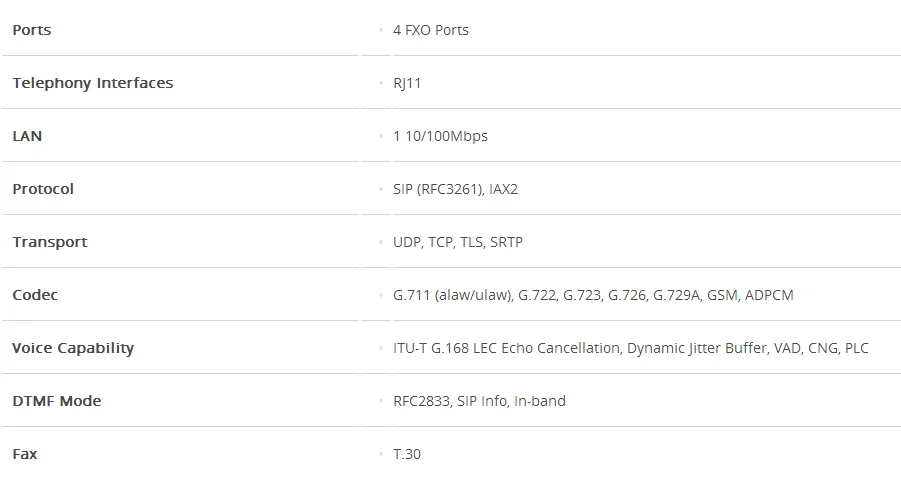This screenshot has width=901, height=478.
Task: Select the "4 FXO Ports" value
Action: (431, 30)
